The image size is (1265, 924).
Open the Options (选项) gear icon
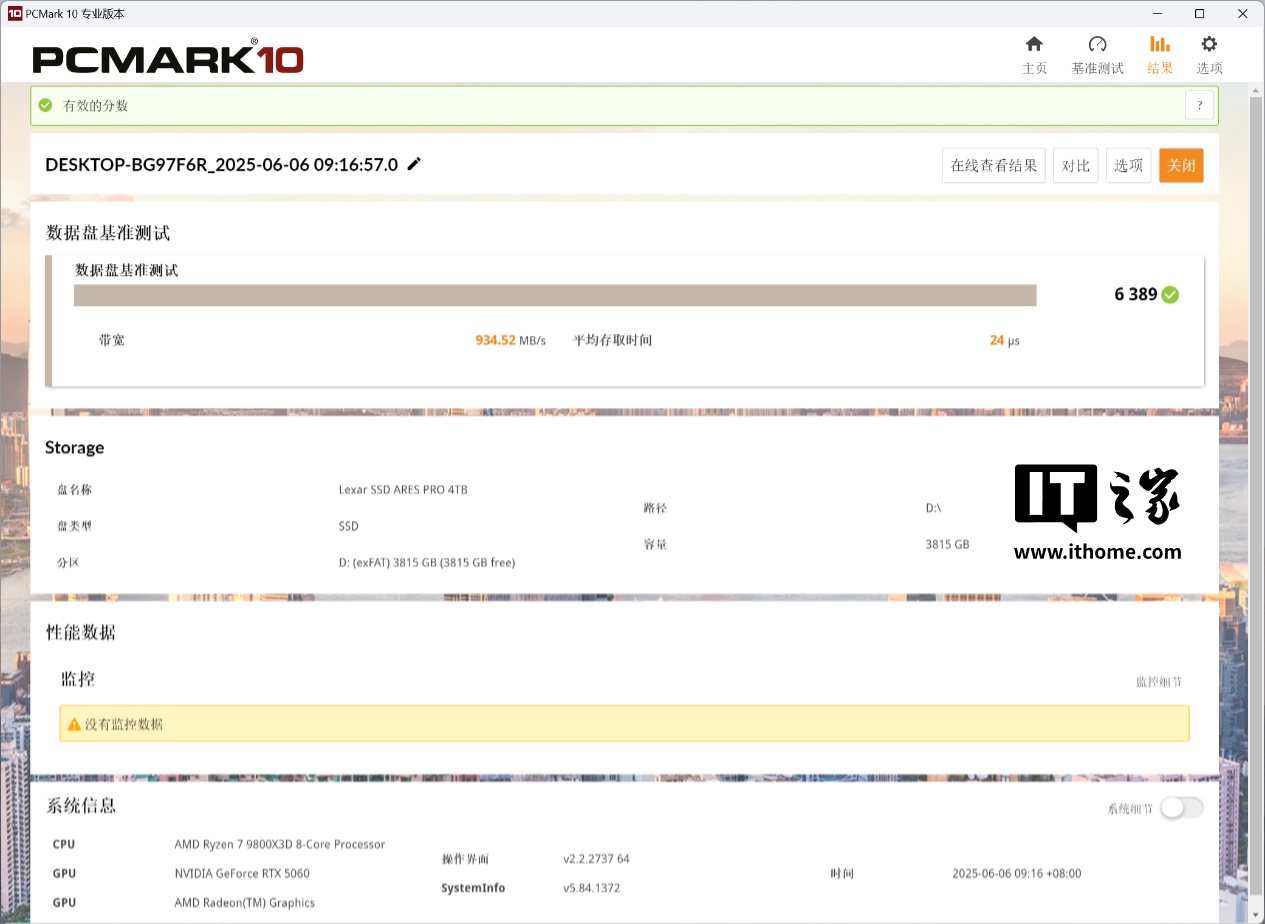pyautogui.click(x=1209, y=45)
